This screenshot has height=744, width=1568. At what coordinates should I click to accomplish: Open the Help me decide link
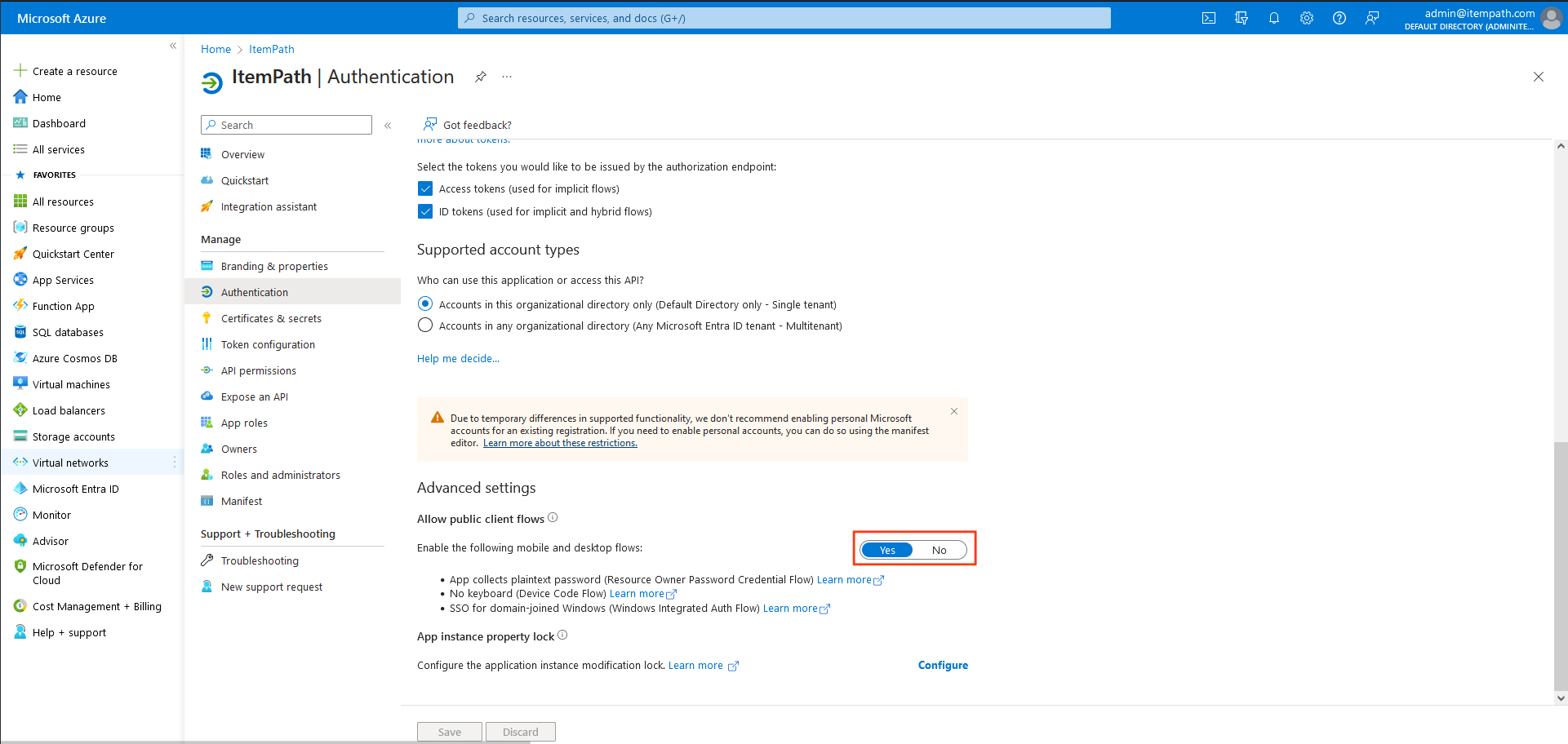(x=458, y=358)
